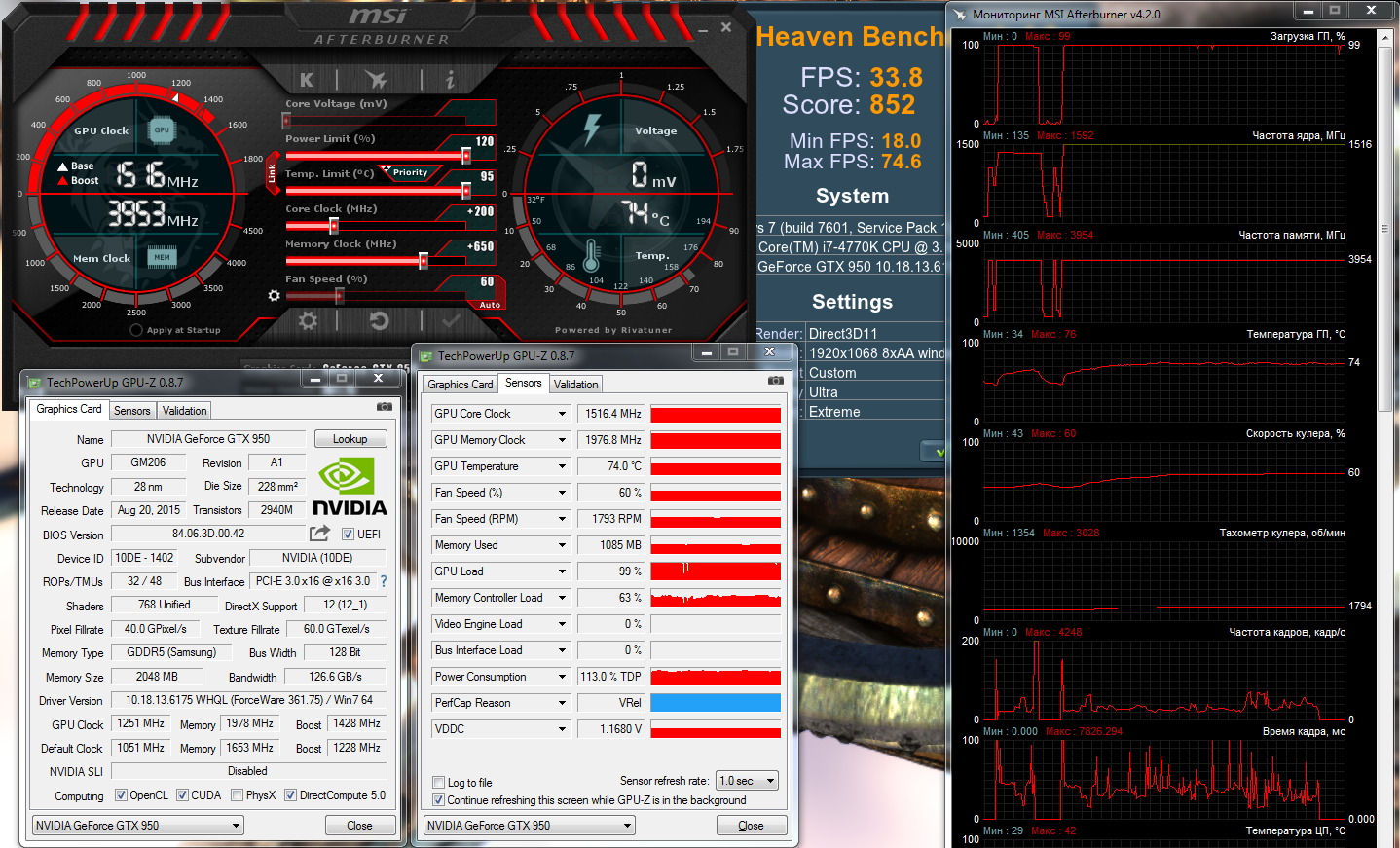The image size is (1400, 848).
Task: Click the Link icon between limit sliders
Action: coord(272,172)
